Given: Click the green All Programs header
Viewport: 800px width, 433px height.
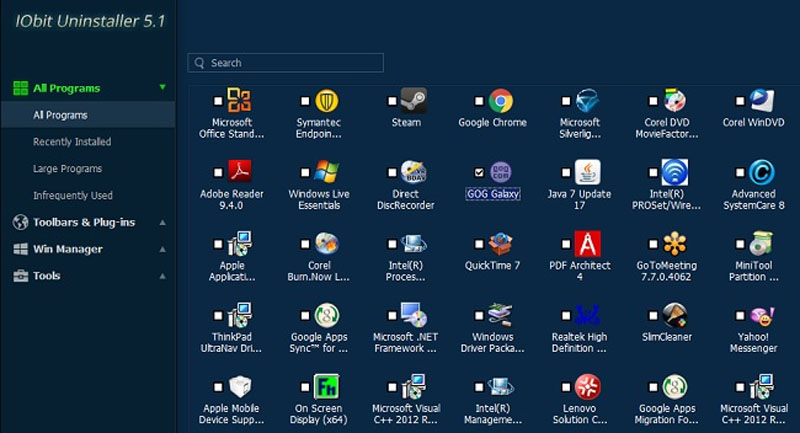Looking at the screenshot, I should [x=66, y=88].
